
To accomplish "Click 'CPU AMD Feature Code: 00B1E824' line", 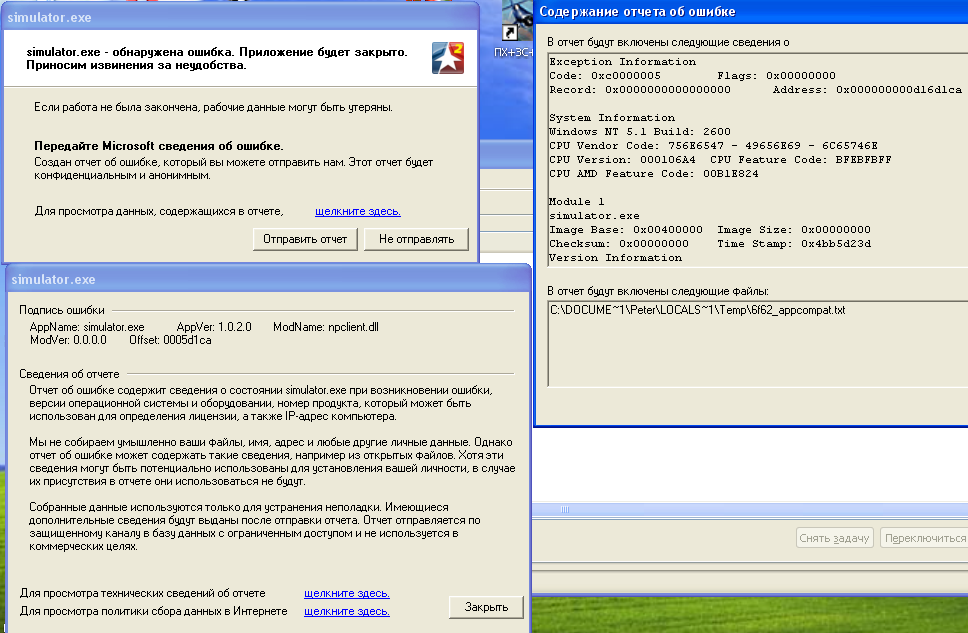I will click(x=654, y=174).
